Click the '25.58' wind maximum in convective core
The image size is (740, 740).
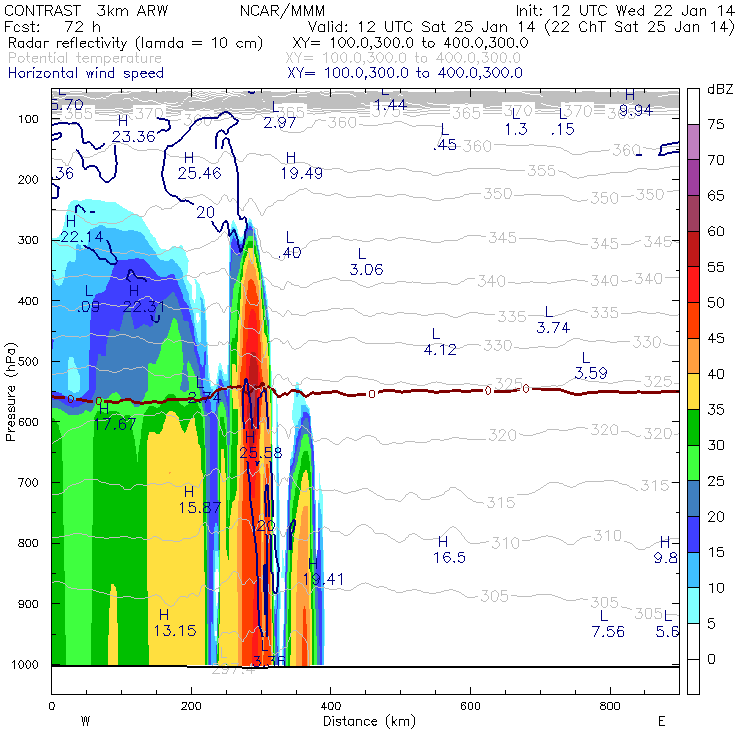coord(261,453)
